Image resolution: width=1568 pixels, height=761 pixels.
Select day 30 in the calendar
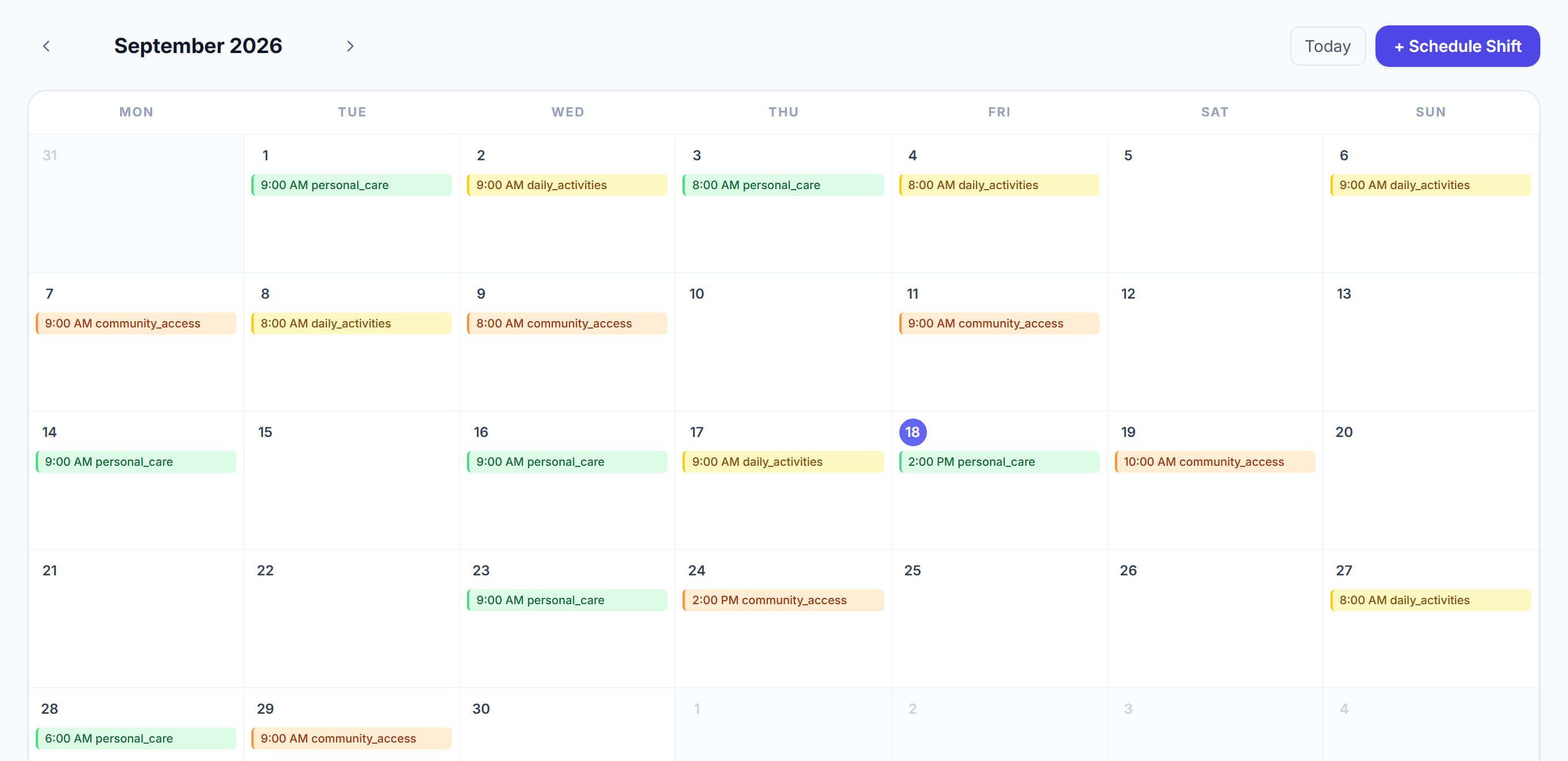click(x=481, y=709)
